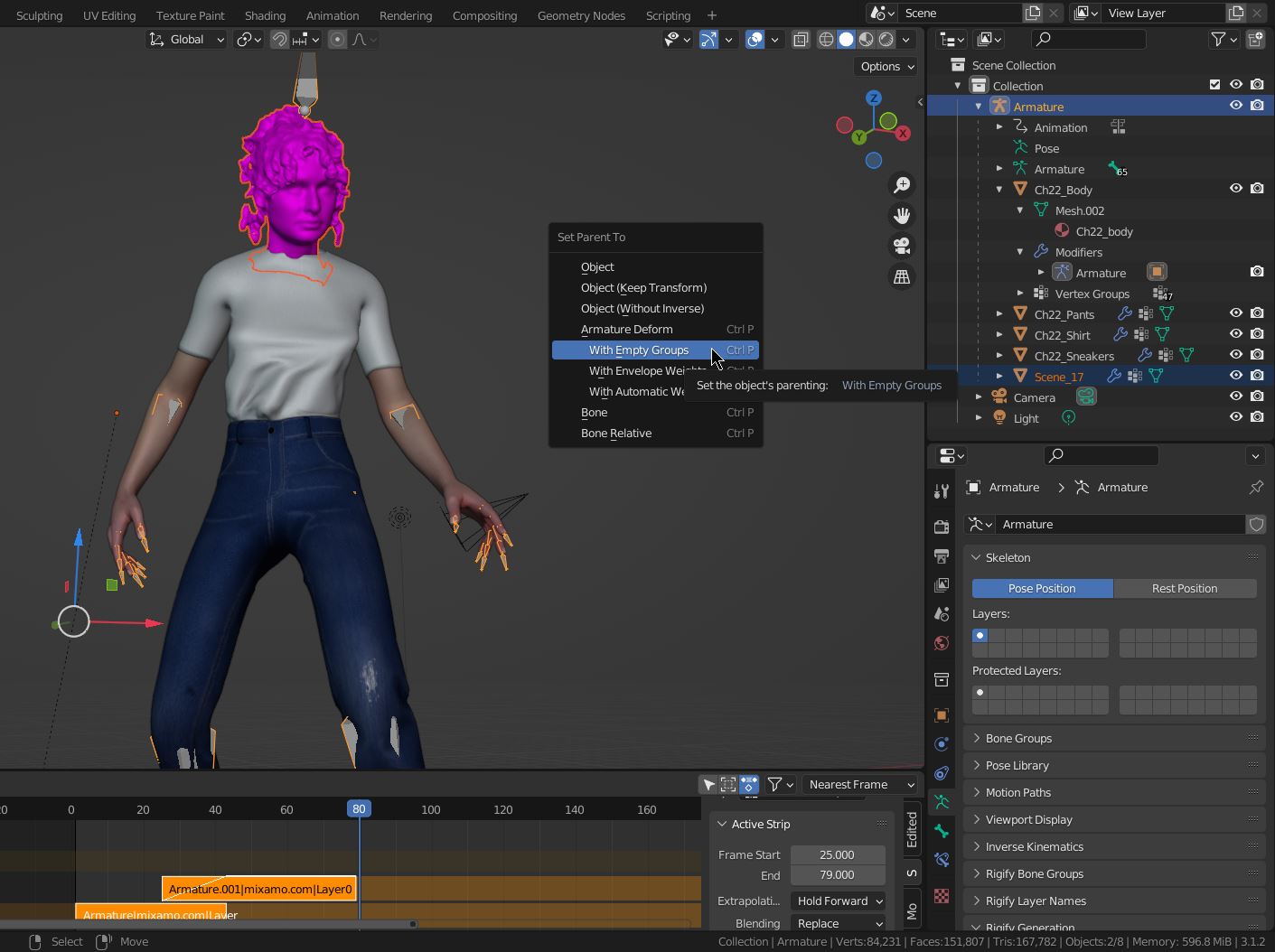
Task: Switch to the Geometry Nodes workspace tab
Action: point(581,15)
